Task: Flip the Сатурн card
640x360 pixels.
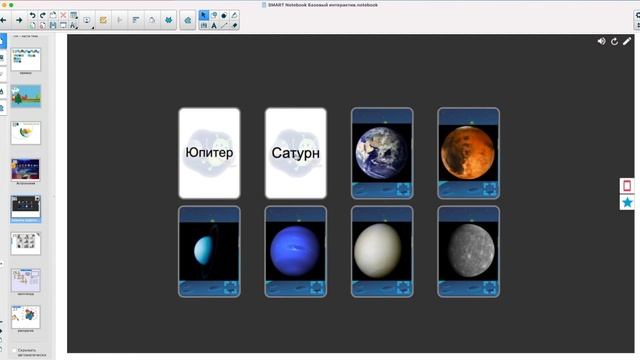Action: tap(296, 153)
